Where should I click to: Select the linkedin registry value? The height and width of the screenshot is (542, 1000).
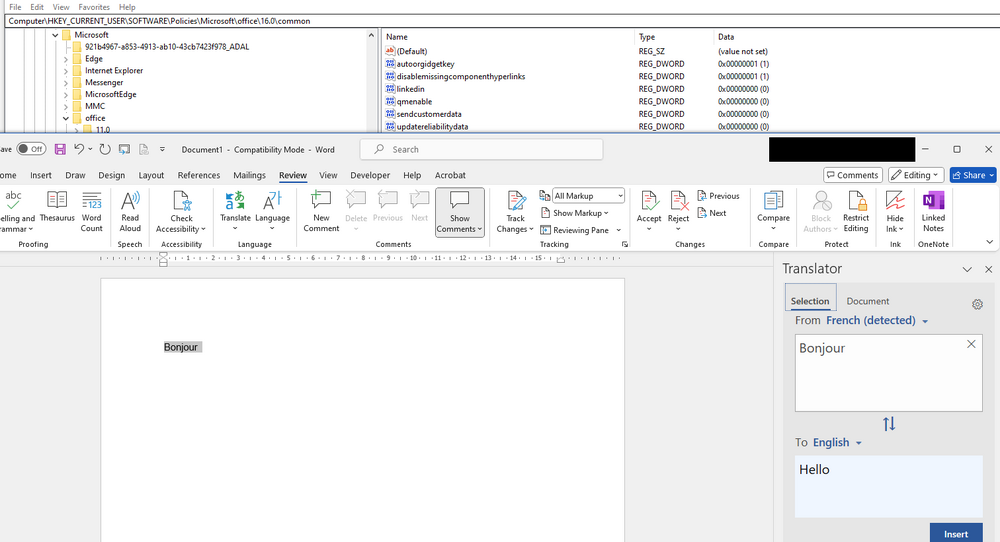click(x=410, y=89)
